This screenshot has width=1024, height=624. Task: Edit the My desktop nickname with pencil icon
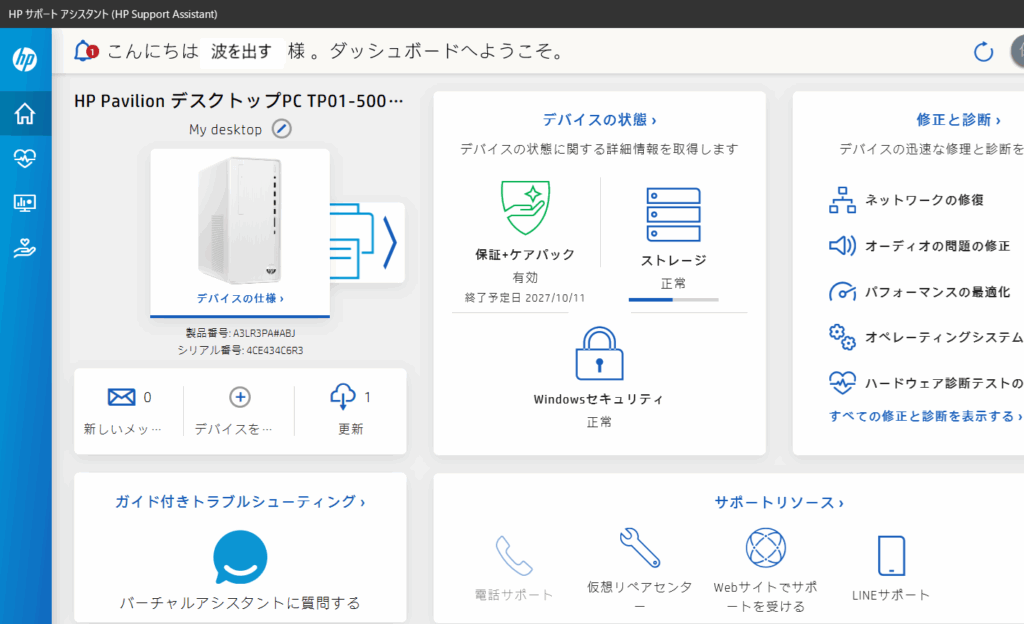click(281, 129)
